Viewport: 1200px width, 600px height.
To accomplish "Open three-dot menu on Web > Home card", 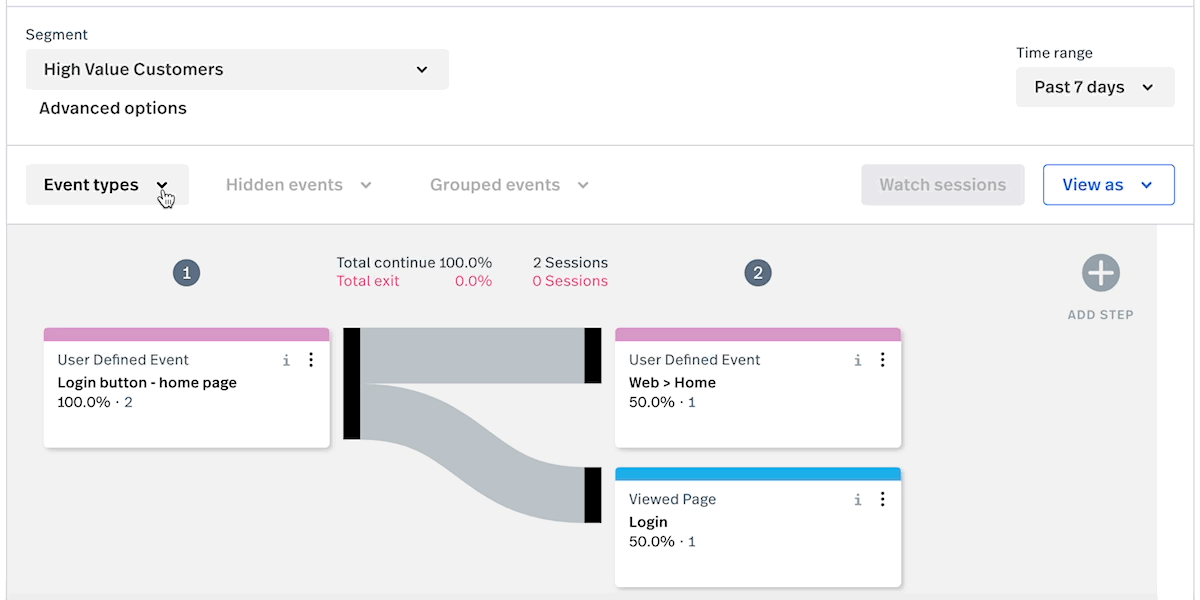I will pyautogui.click(x=882, y=360).
